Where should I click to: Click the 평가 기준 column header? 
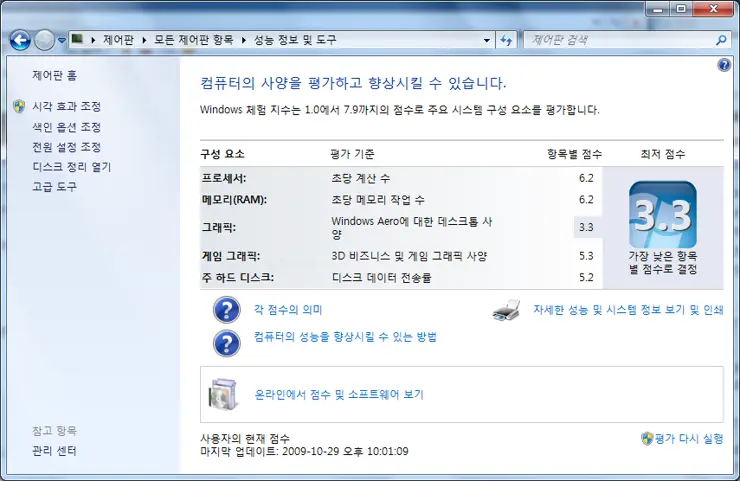[x=352, y=154]
